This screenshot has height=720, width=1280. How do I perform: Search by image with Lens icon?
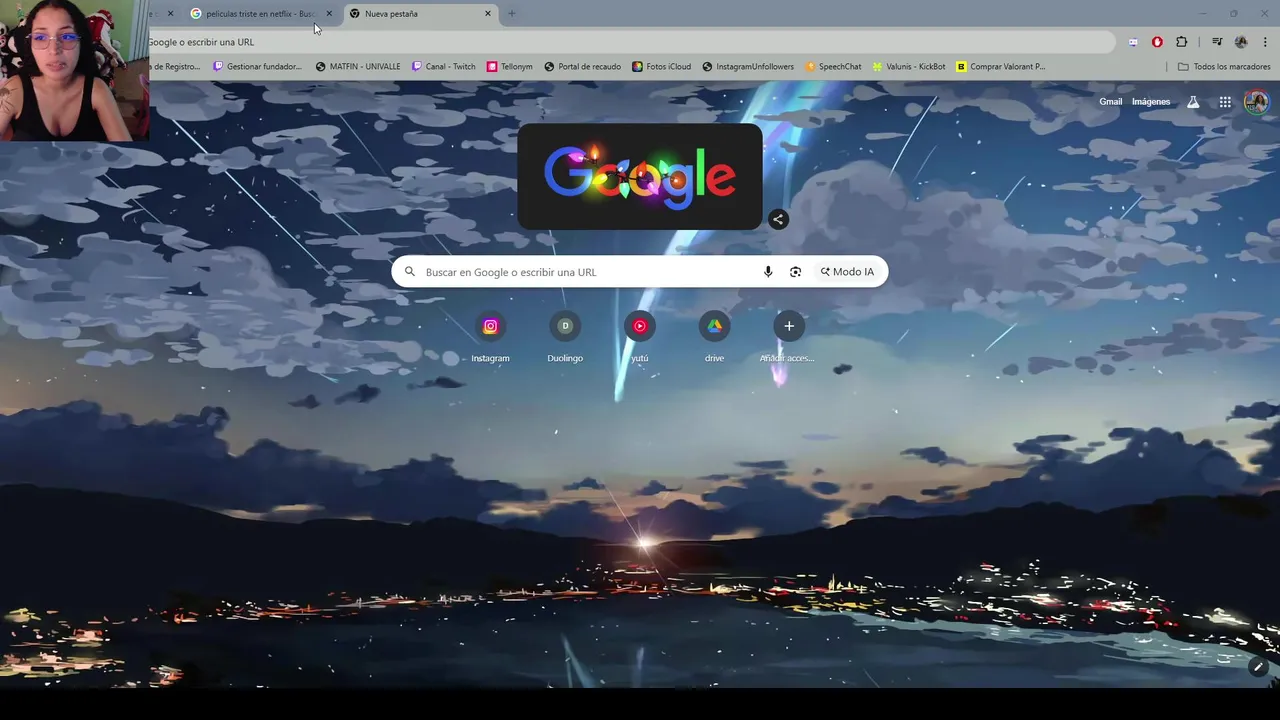click(795, 272)
